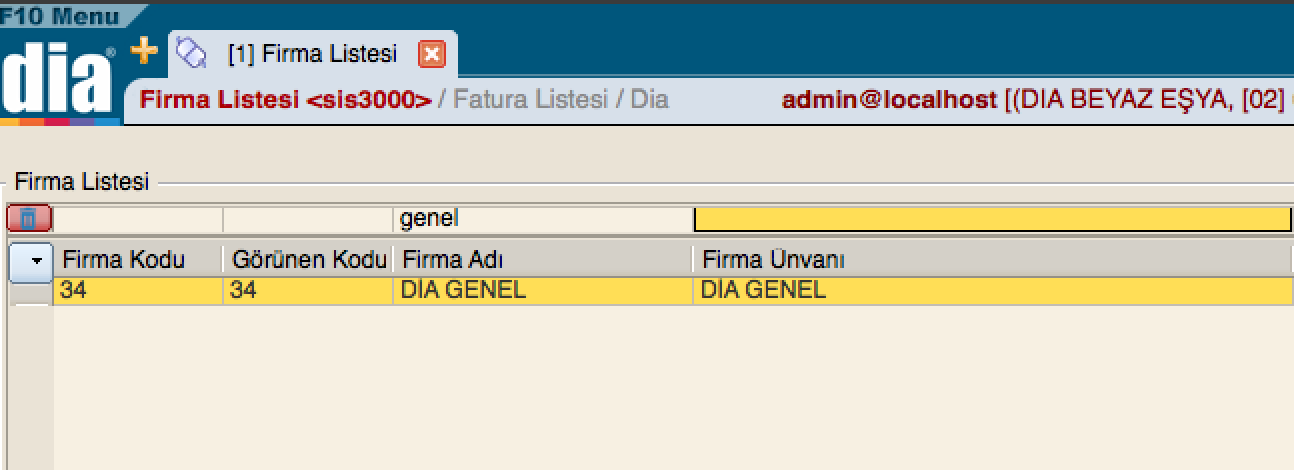Click the orange plus new tab icon
1294x470 pixels.
(x=145, y=50)
